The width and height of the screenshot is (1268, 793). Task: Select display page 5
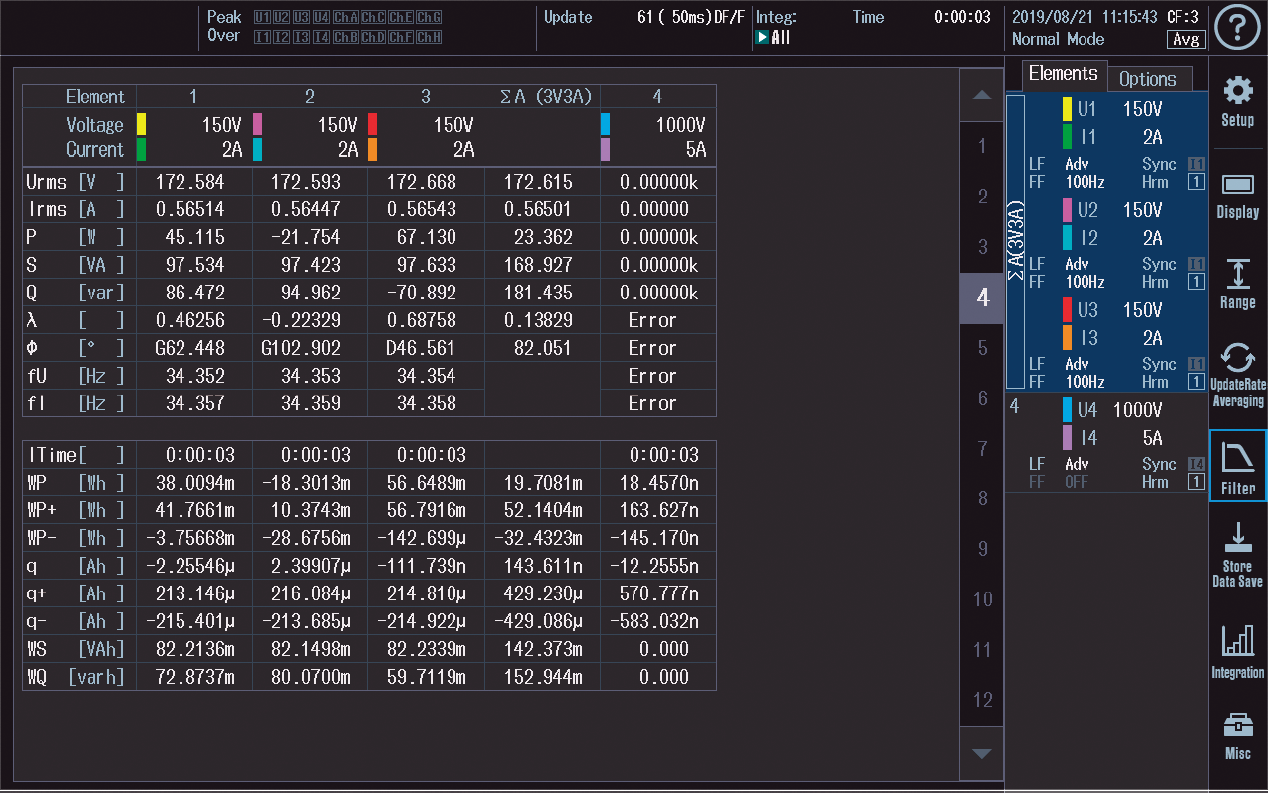pyautogui.click(x=982, y=348)
